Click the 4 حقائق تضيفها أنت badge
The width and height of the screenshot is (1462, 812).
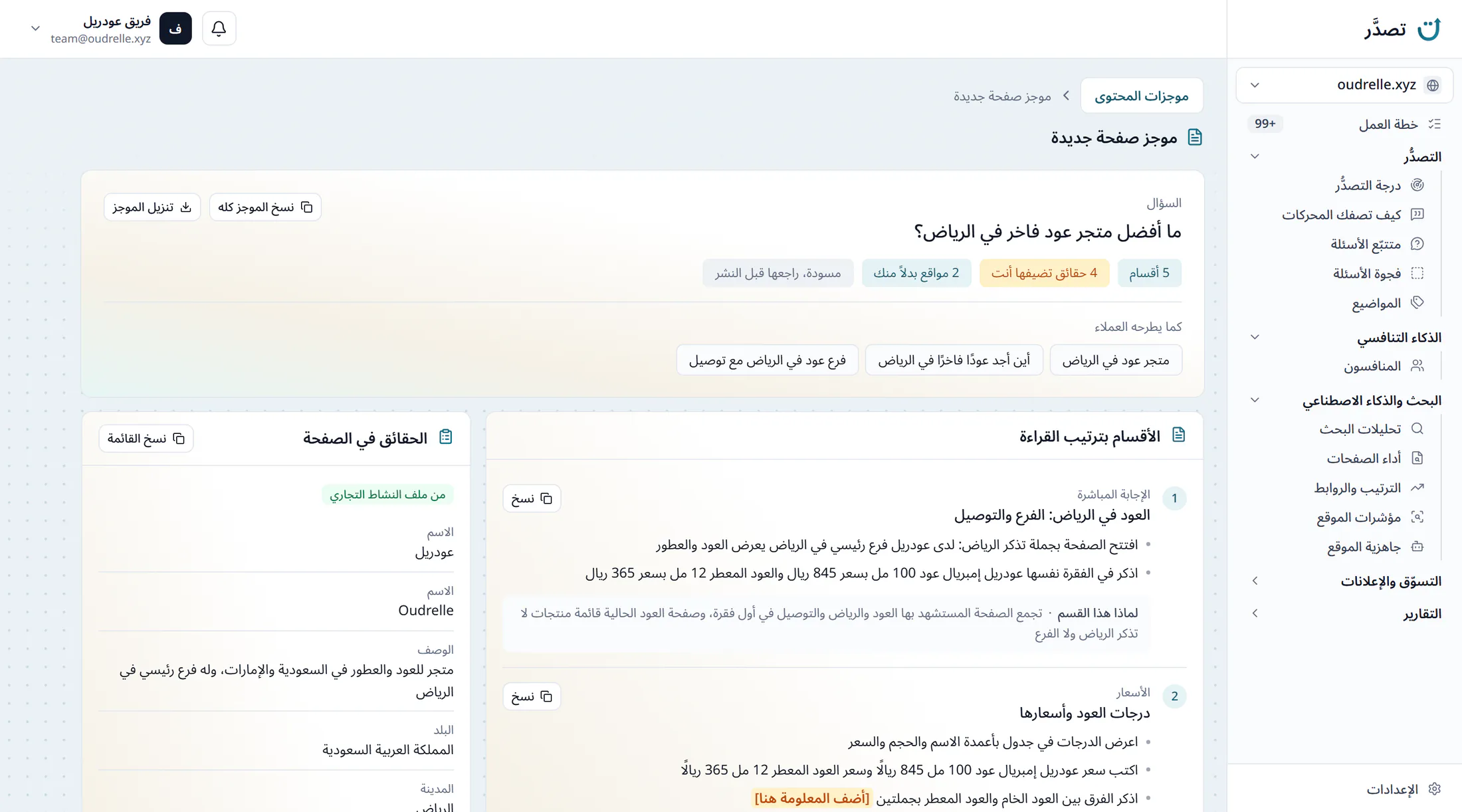[x=1044, y=273]
